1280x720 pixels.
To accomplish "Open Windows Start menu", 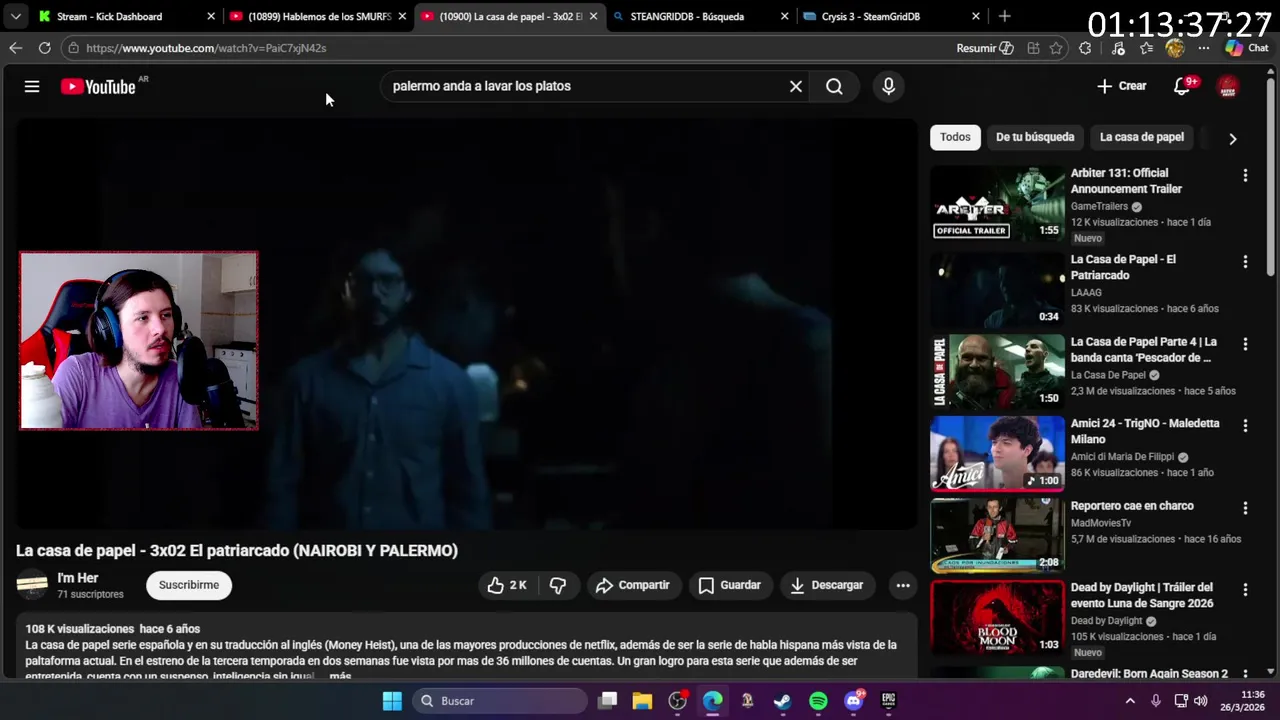I will (392, 701).
